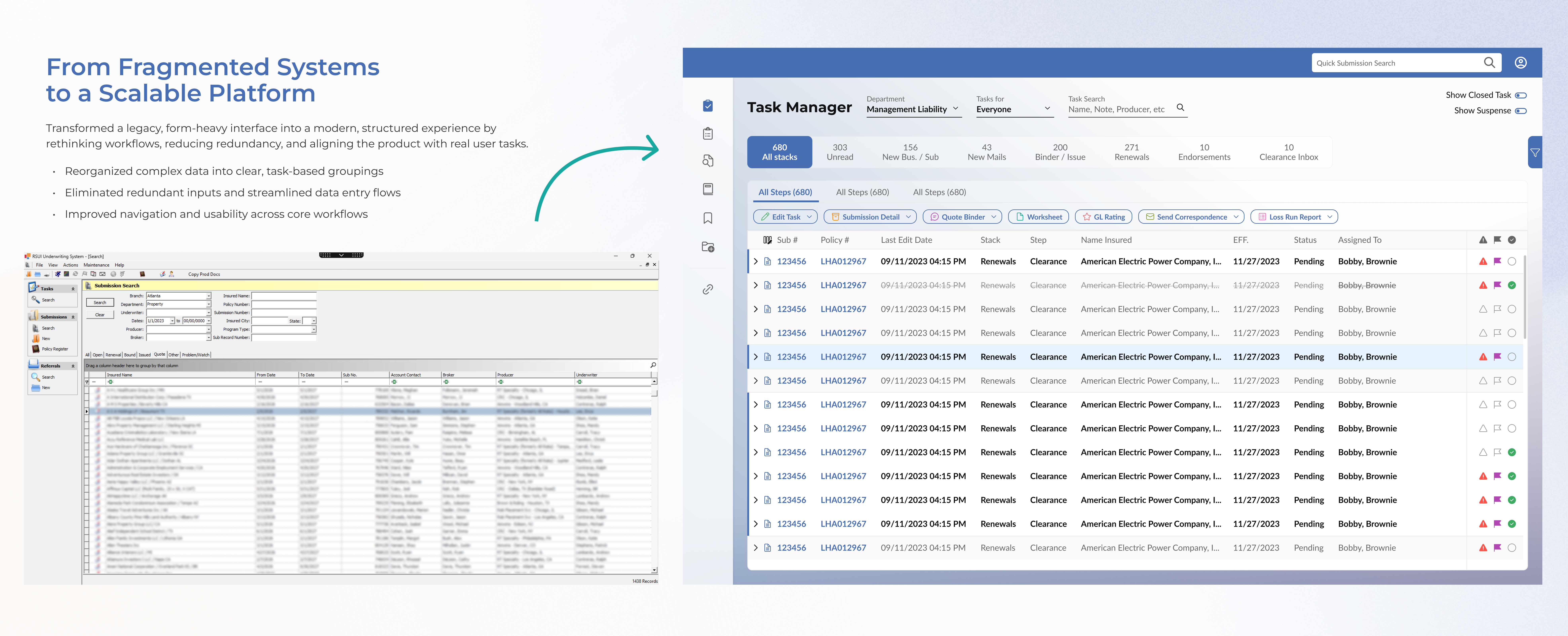Toggle the Show Suspense switch

click(1520, 111)
